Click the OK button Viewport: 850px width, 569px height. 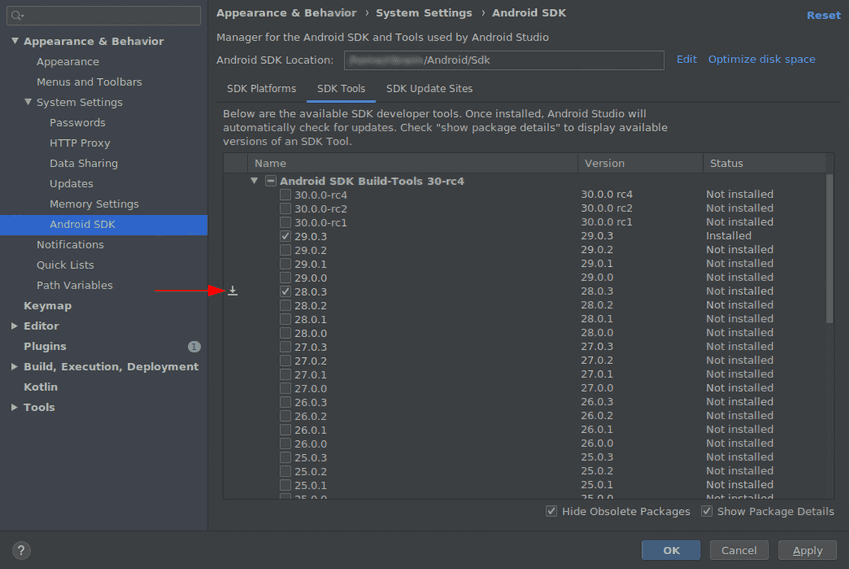click(671, 550)
